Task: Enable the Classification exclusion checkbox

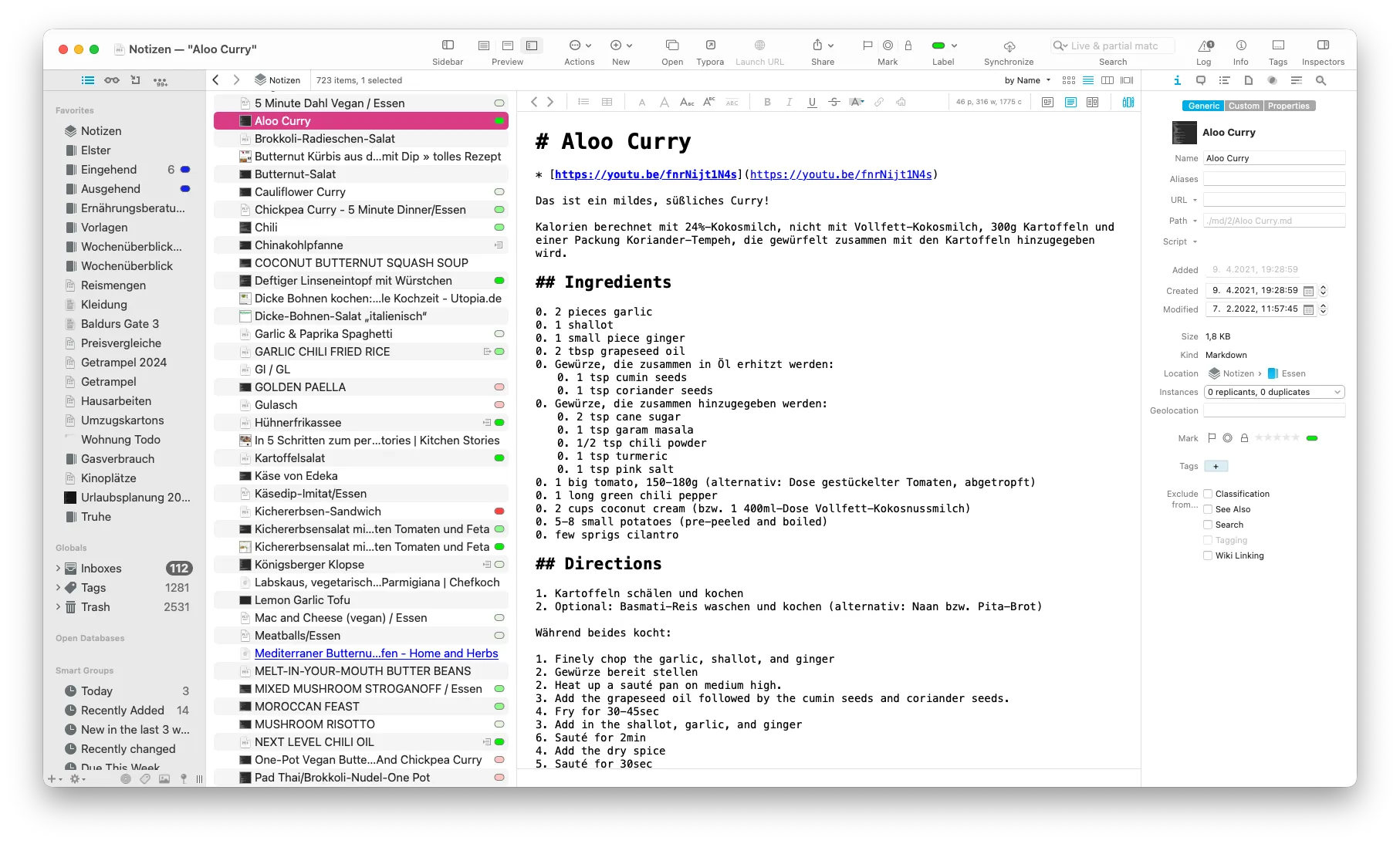Action: [x=1208, y=494]
